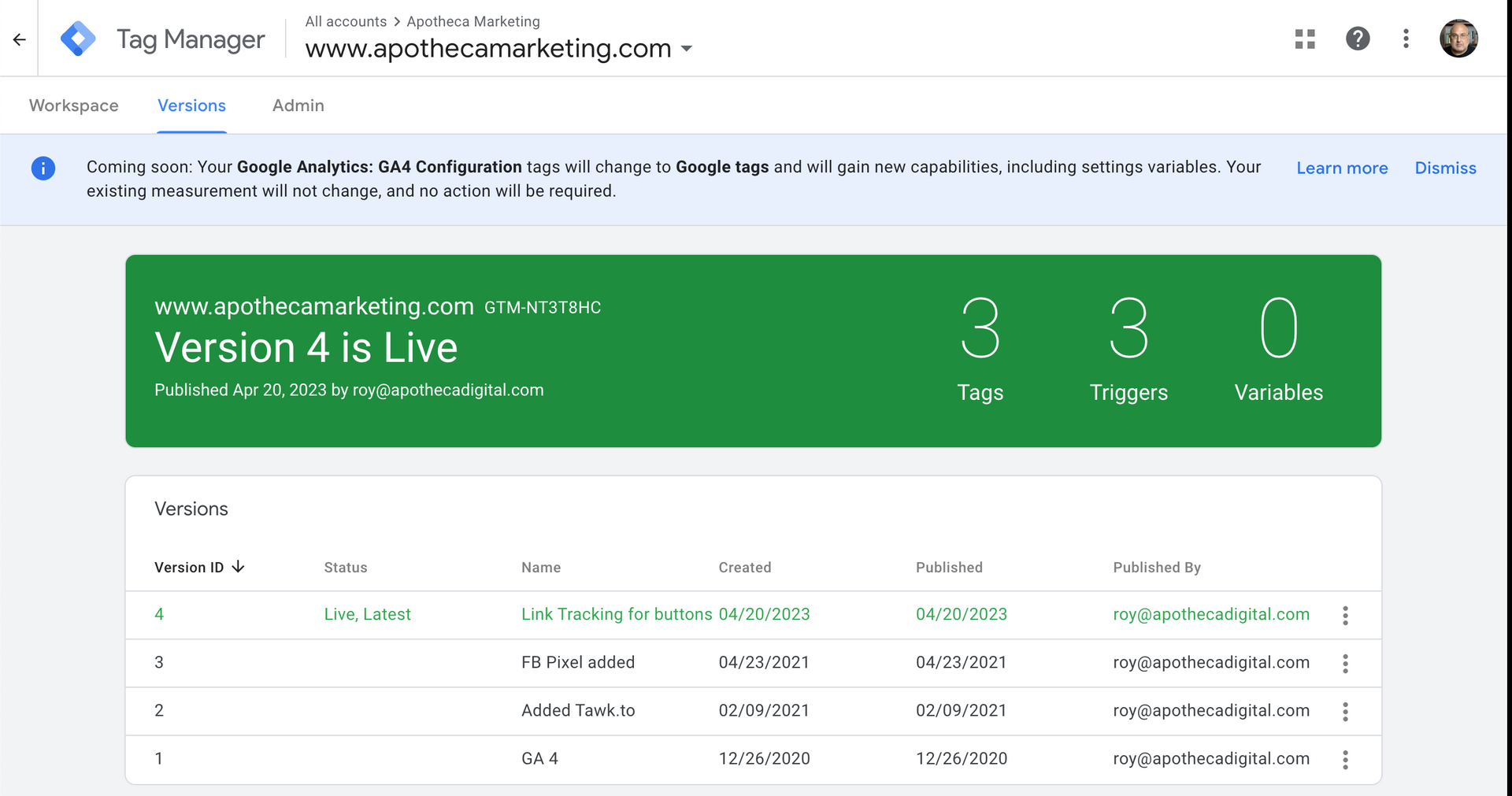Click version ID 1 cell

(x=159, y=758)
